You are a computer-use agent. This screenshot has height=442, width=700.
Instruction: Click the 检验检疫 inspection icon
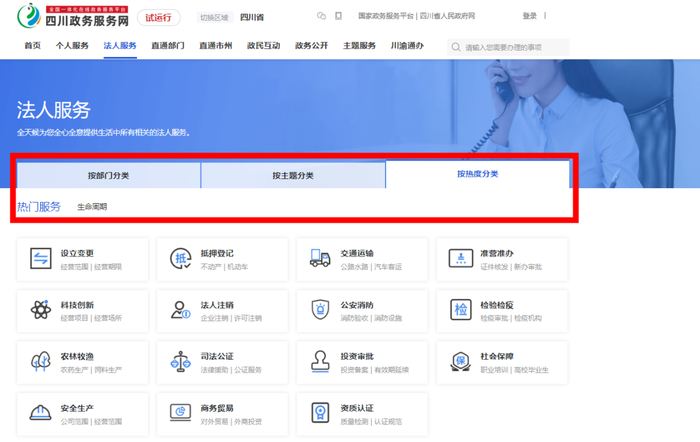pyautogui.click(x=460, y=309)
